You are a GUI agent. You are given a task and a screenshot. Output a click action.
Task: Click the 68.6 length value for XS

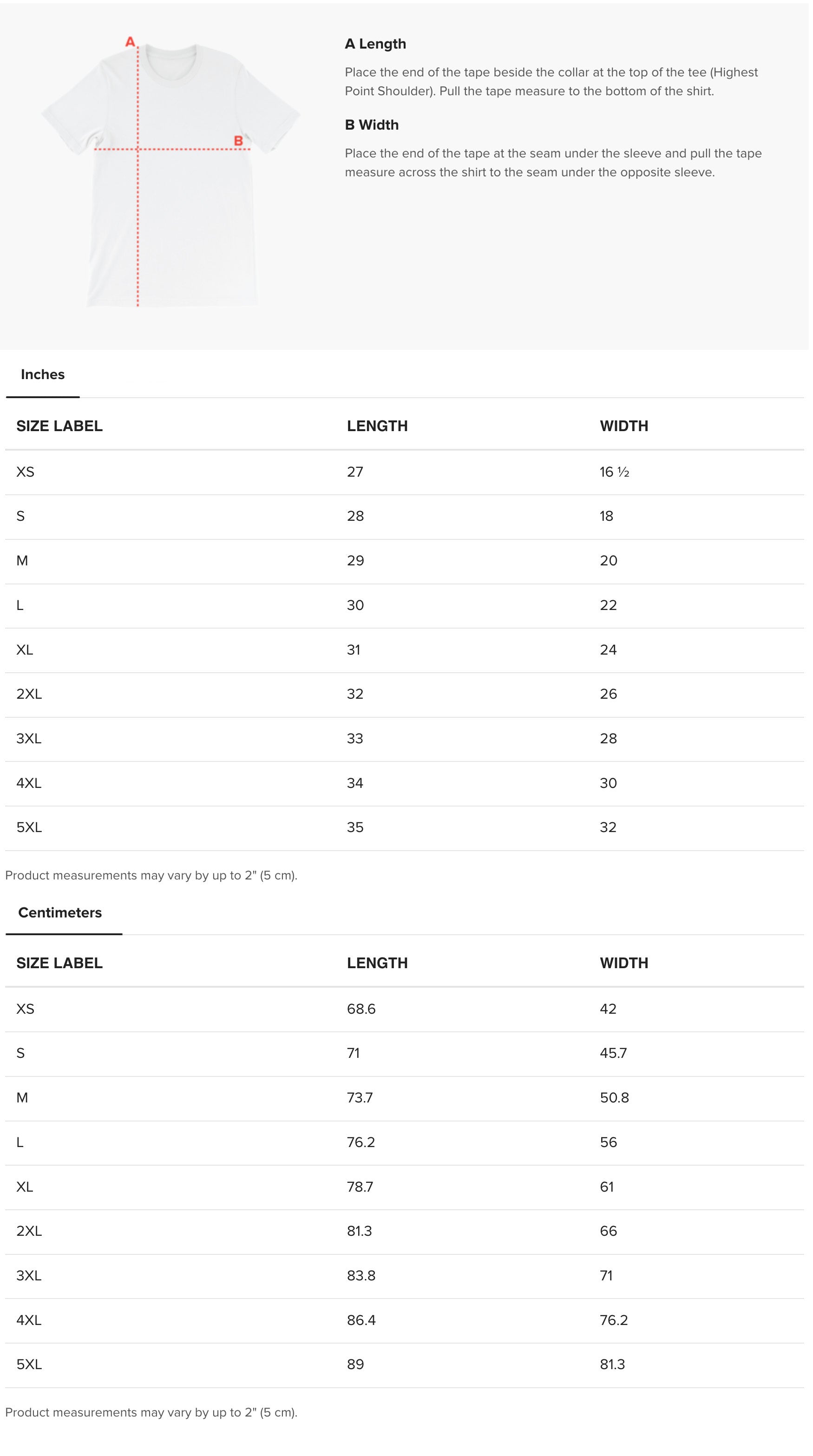pos(361,1009)
